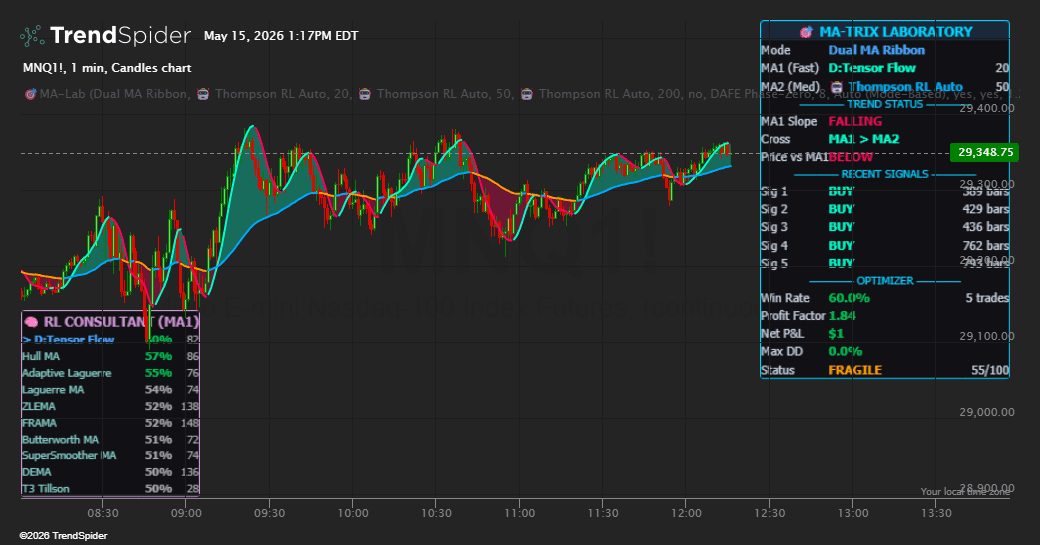Click the brain icon beside RL CONSULTANT title
Image resolution: width=1040 pixels, height=545 pixels.
point(31,322)
